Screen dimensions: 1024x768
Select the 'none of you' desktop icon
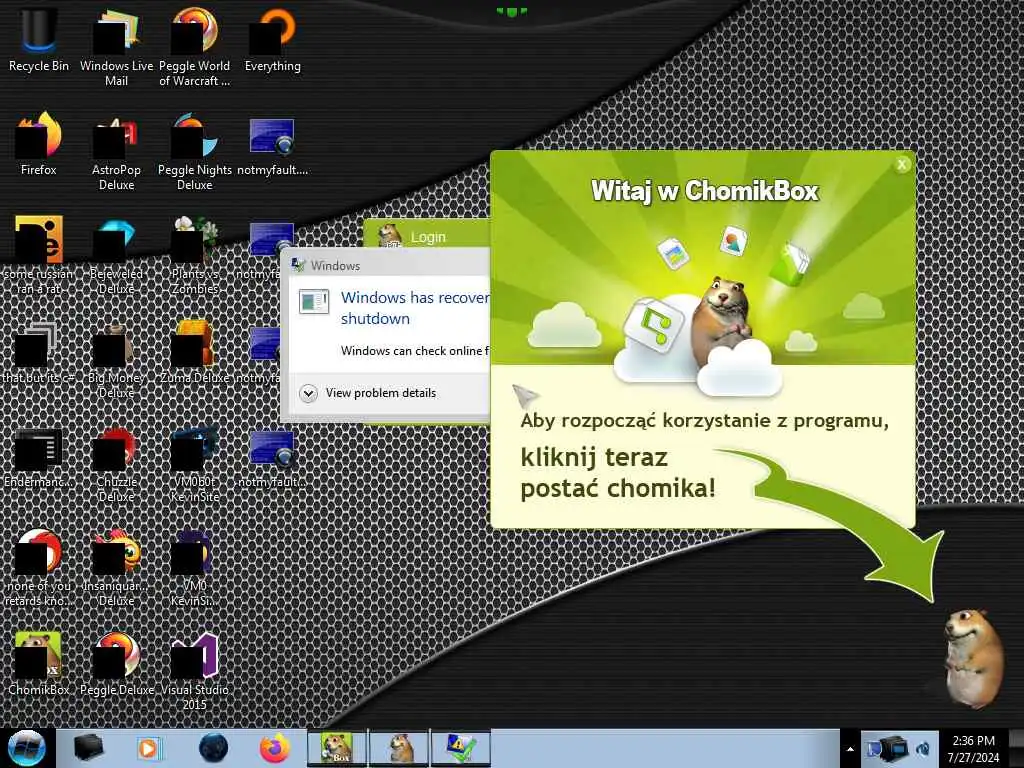(39, 567)
